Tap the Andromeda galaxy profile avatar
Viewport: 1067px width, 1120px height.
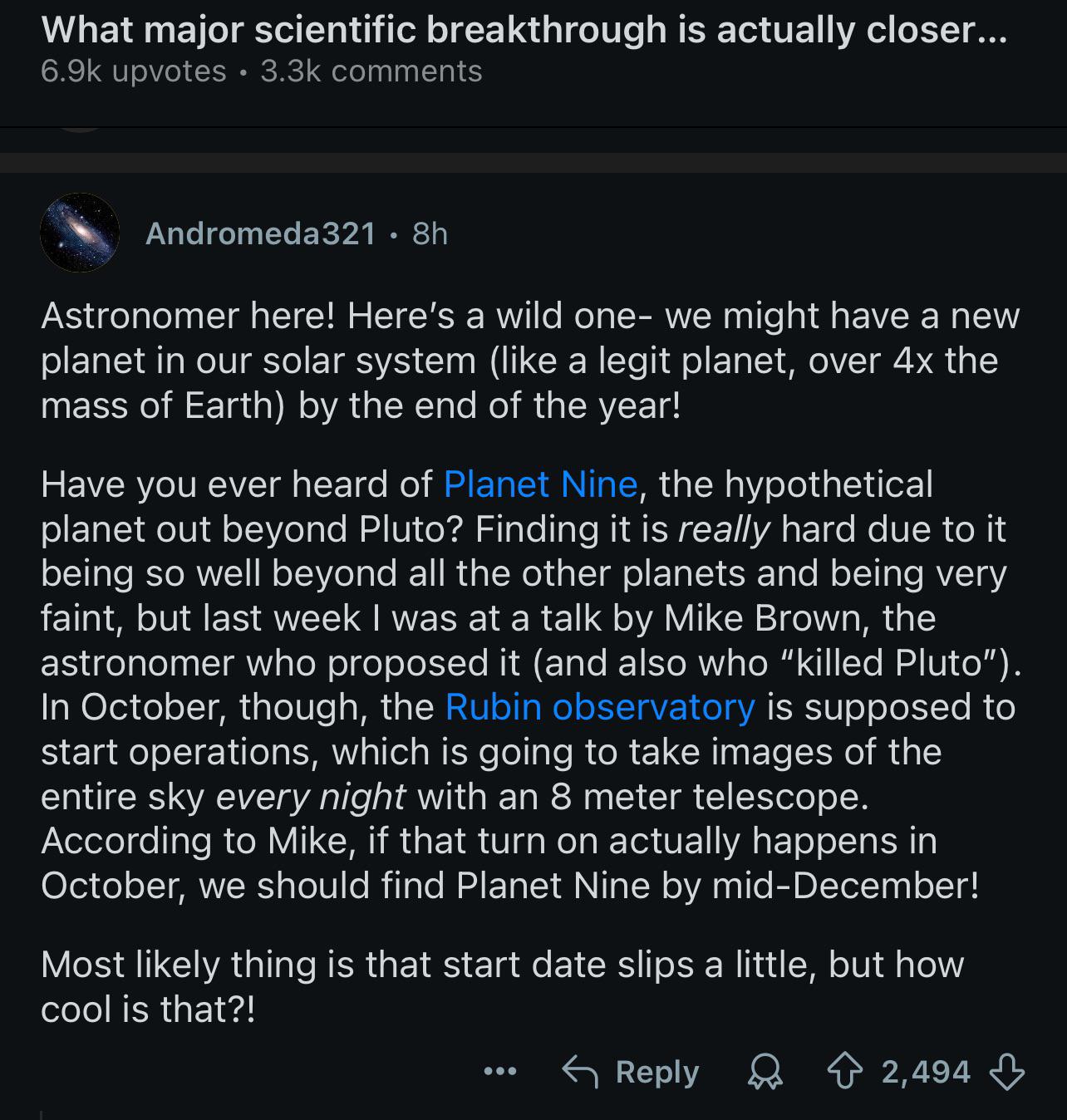[x=80, y=233]
